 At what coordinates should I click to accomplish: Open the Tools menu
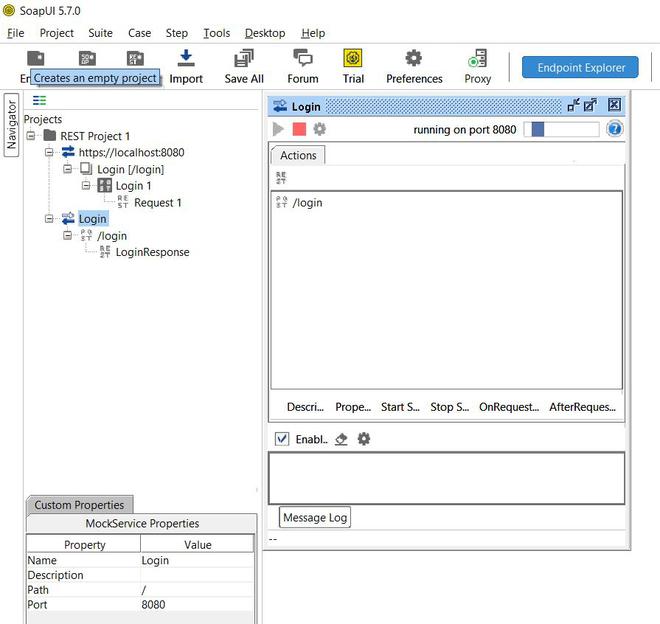(216, 33)
